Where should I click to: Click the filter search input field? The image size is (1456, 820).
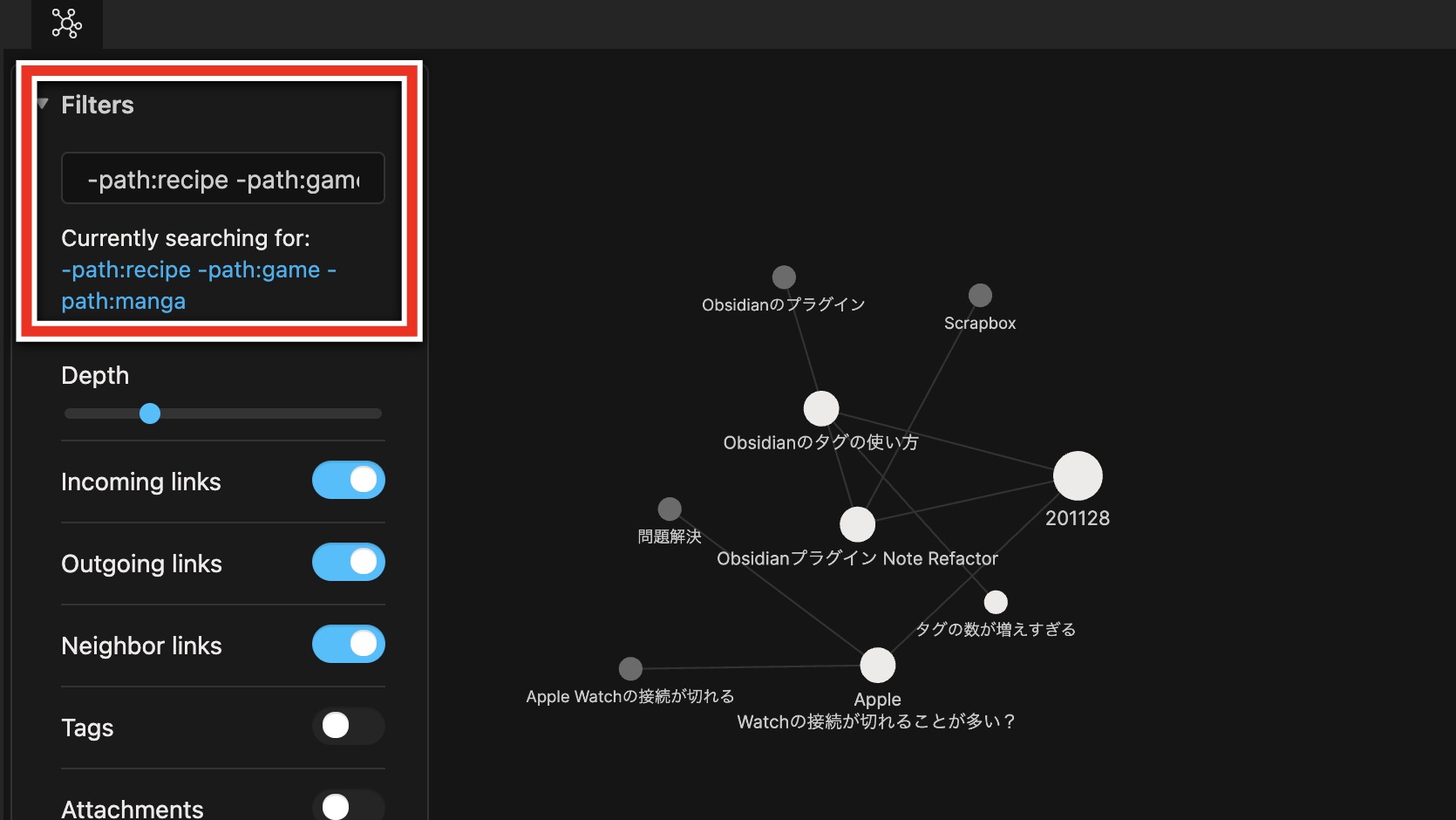click(223, 179)
